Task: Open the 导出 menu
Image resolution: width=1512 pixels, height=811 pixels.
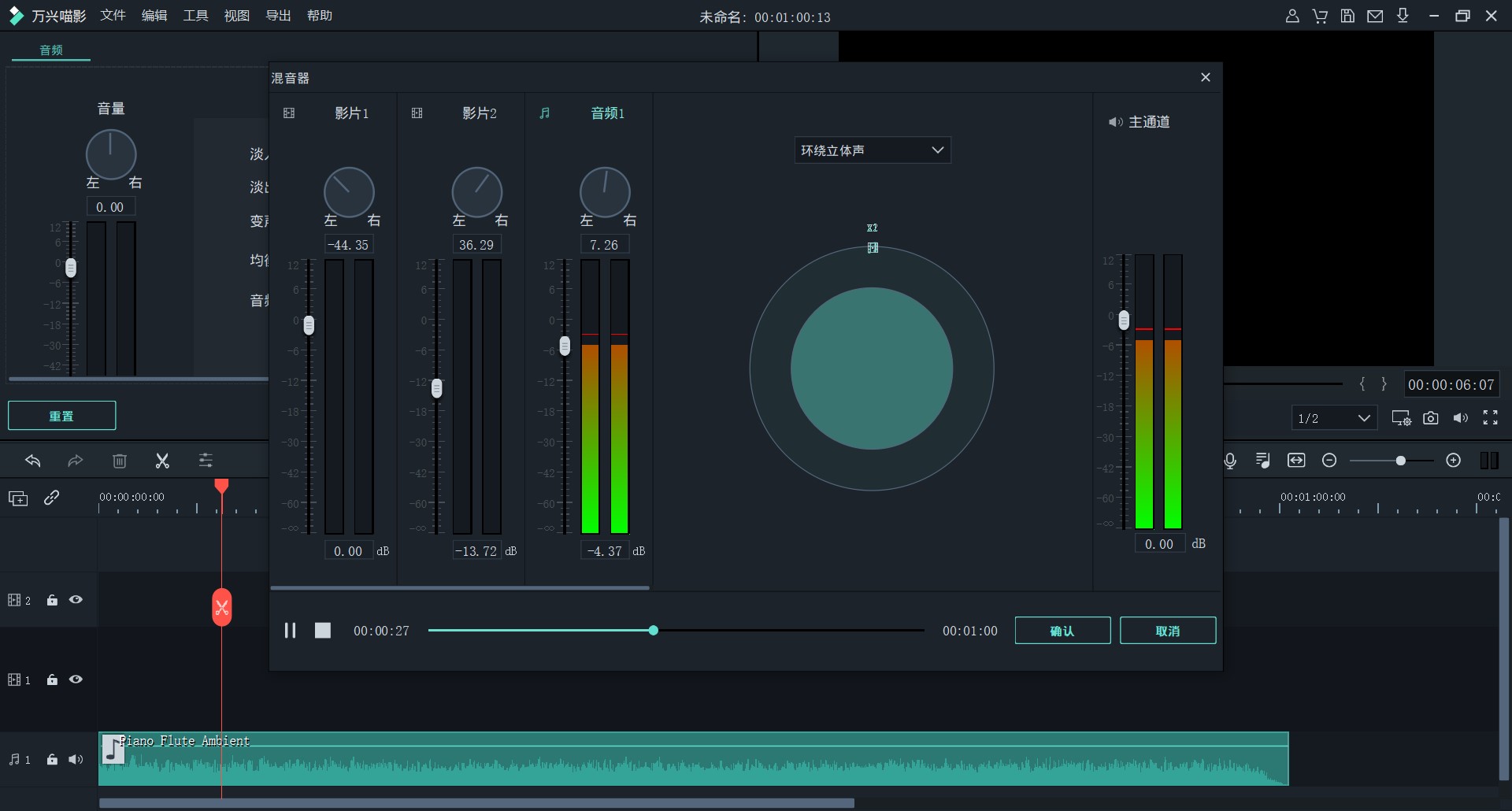Action: pyautogui.click(x=278, y=16)
